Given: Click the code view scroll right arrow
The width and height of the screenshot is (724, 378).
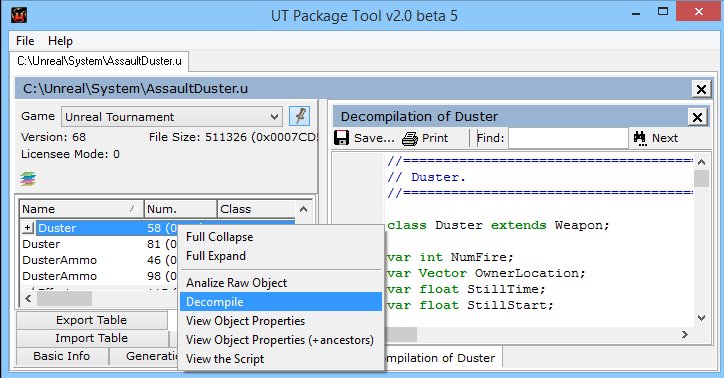Looking at the screenshot, I should click(x=685, y=334).
